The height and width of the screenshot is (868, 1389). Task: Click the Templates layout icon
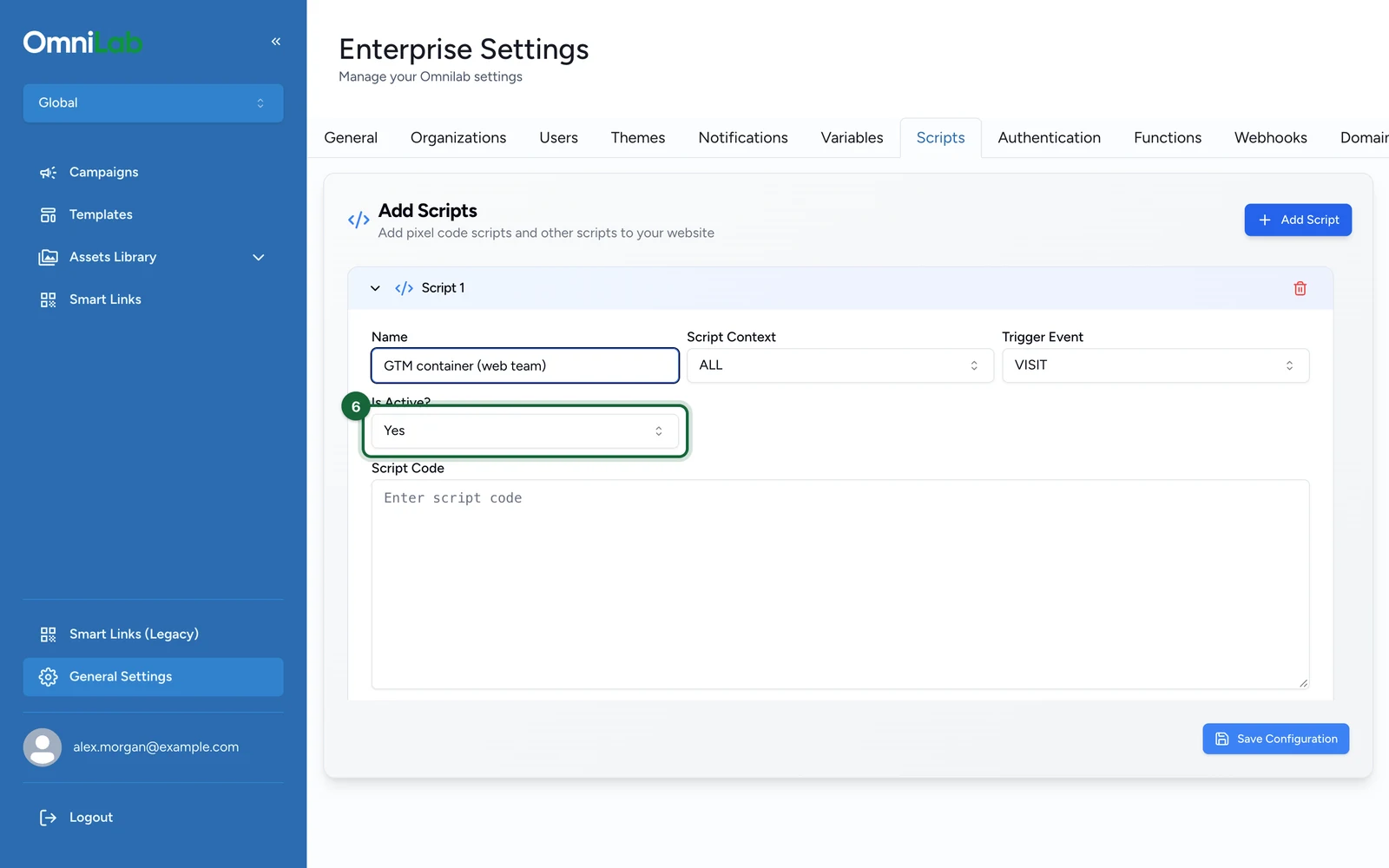tap(48, 214)
